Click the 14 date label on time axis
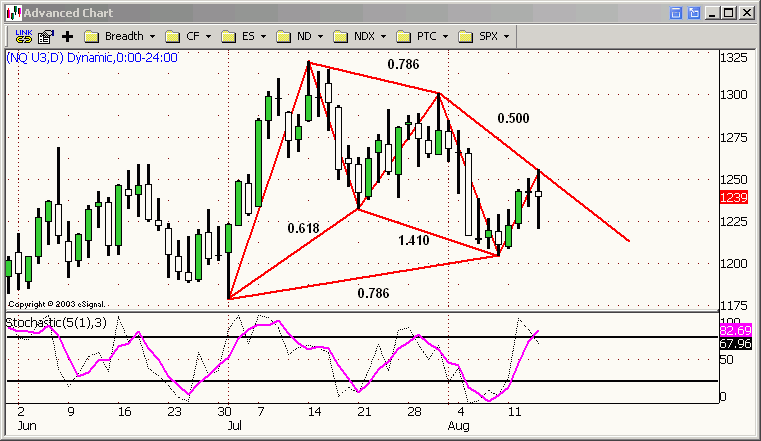 314,412
